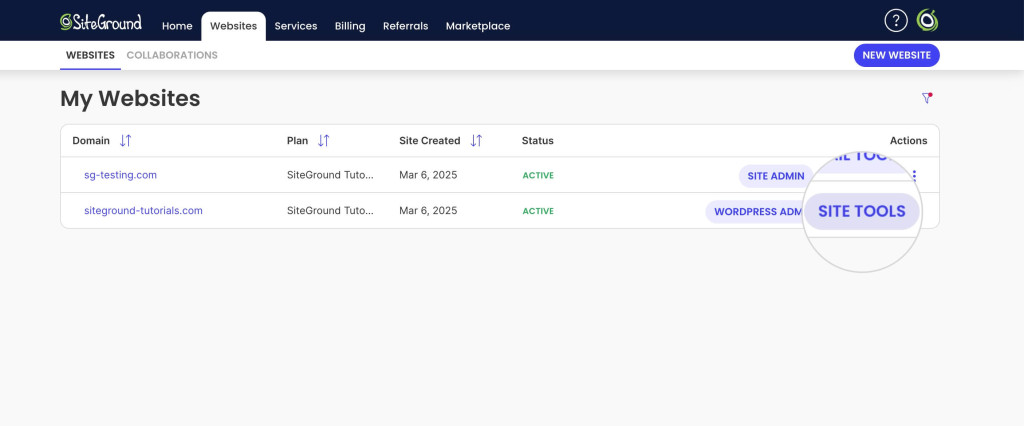Click the Site Created column header

coord(430,140)
